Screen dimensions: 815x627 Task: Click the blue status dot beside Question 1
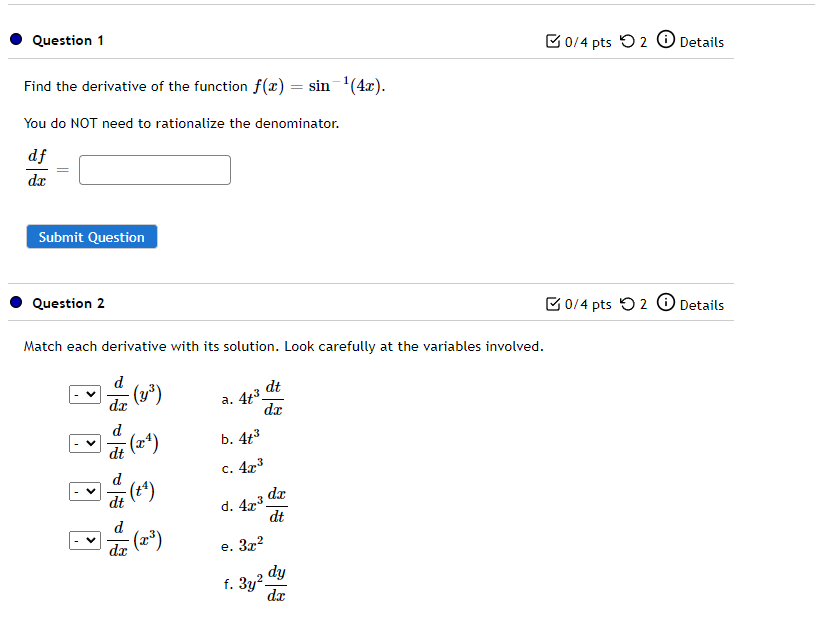tap(14, 39)
